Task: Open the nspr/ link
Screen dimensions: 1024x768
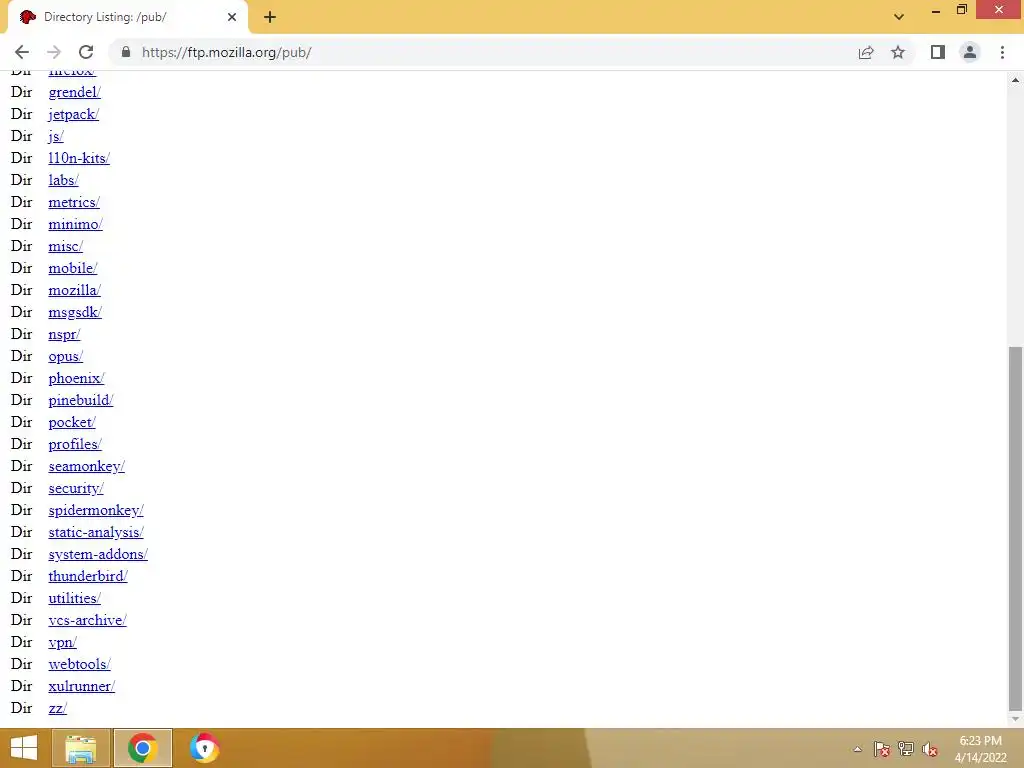Action: pyautogui.click(x=64, y=334)
